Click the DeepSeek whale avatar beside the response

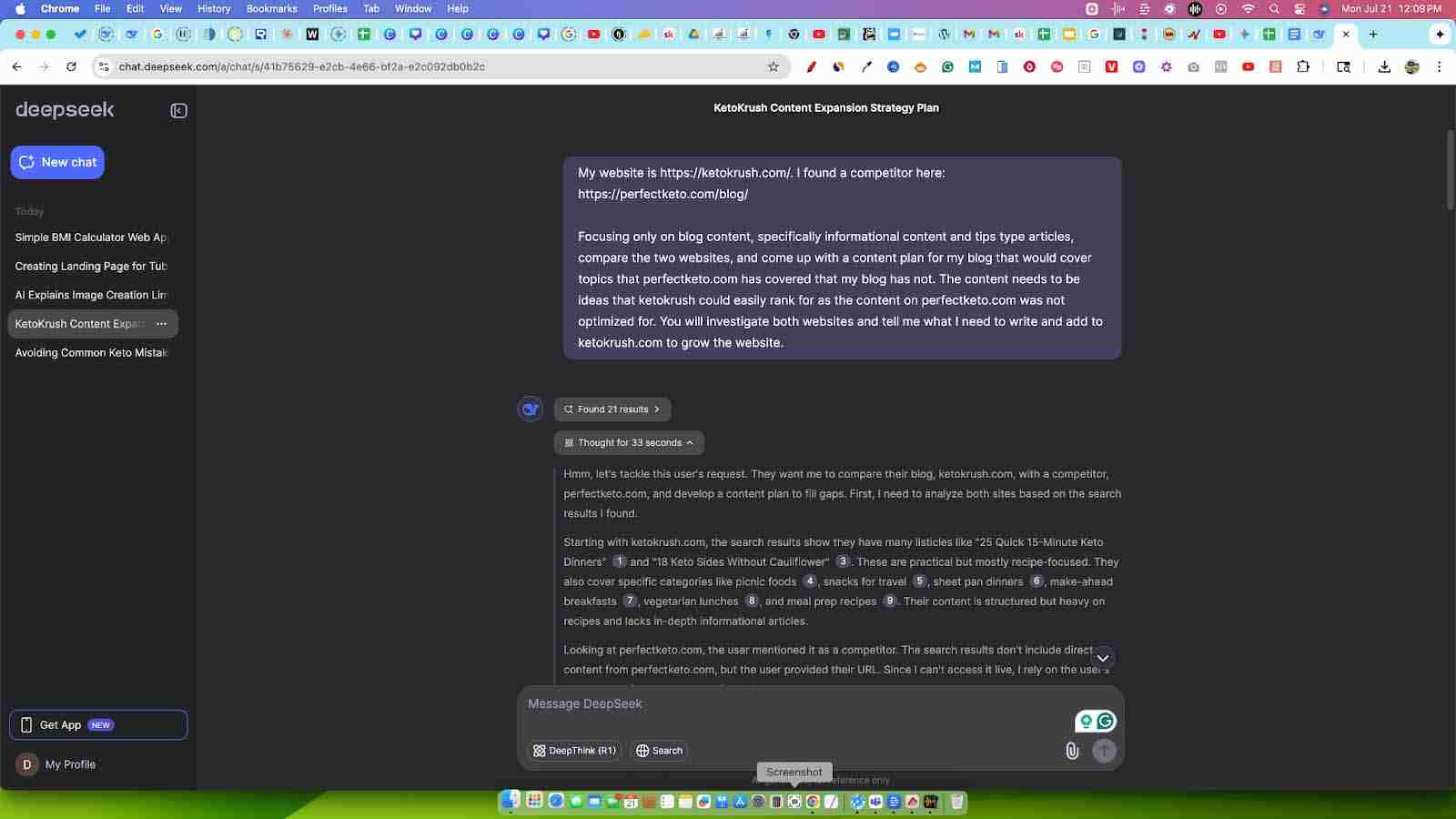click(x=531, y=409)
